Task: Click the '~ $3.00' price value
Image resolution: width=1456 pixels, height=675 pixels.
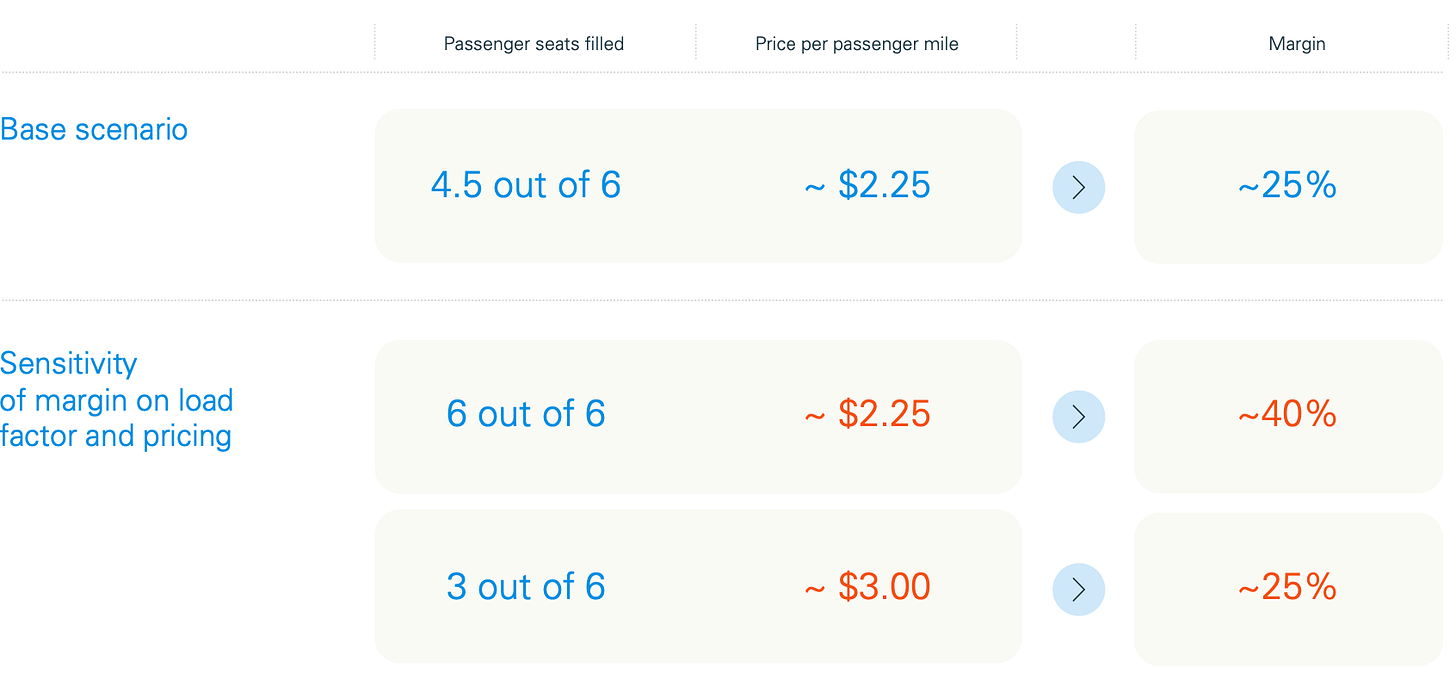Action: click(867, 587)
